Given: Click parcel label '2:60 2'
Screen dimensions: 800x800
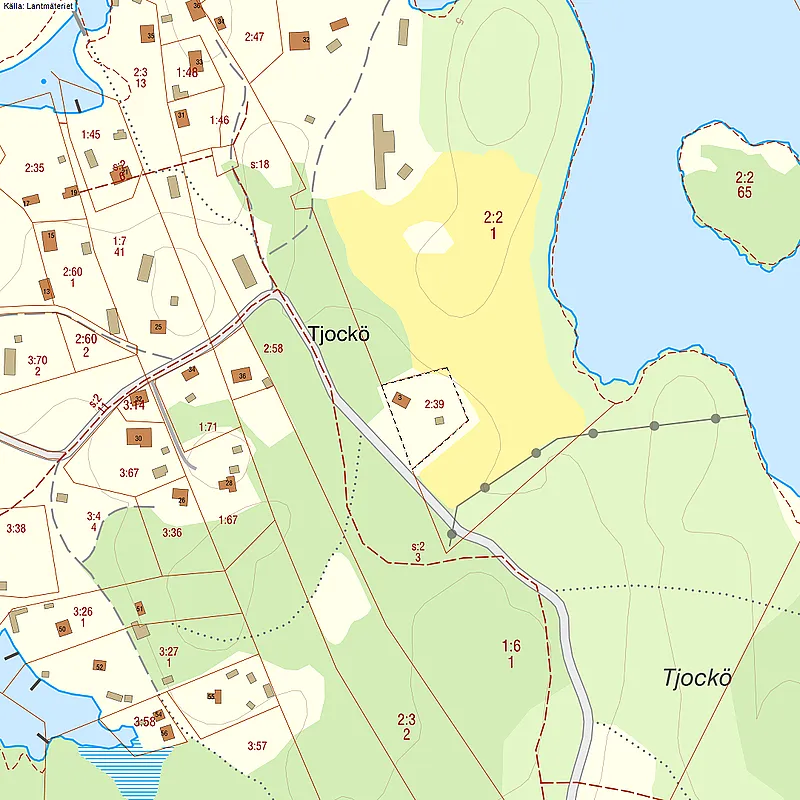Looking at the screenshot, I should click(86, 345).
